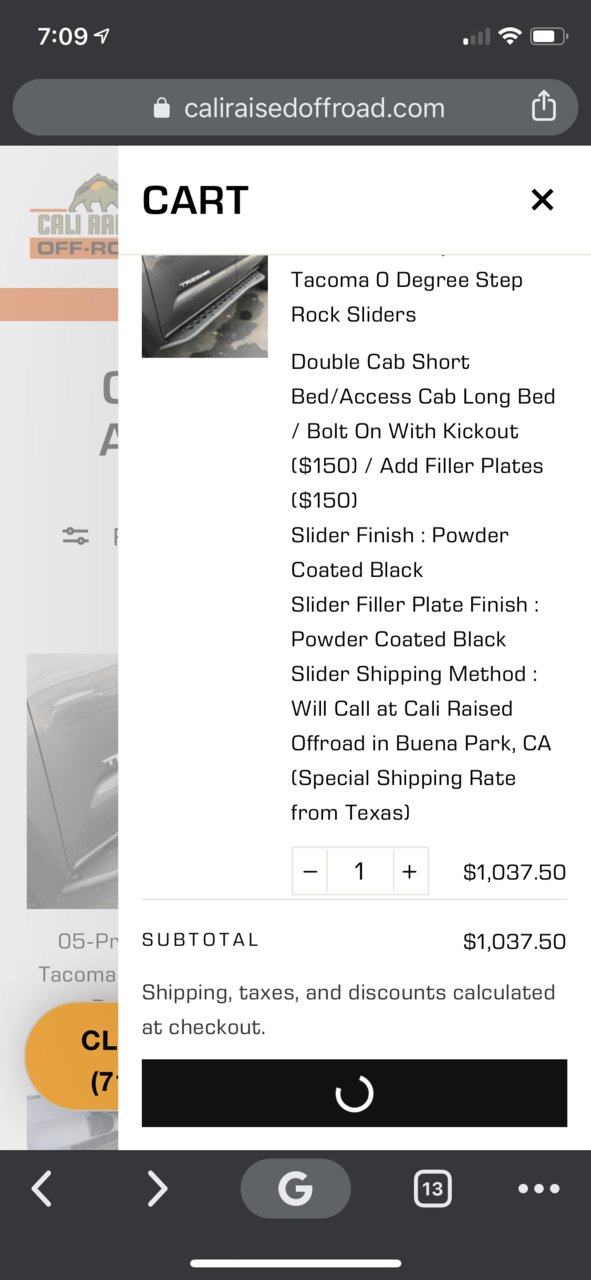Increase item quantity with plus button
Viewport: 591px width, 1280px height.
[409, 872]
